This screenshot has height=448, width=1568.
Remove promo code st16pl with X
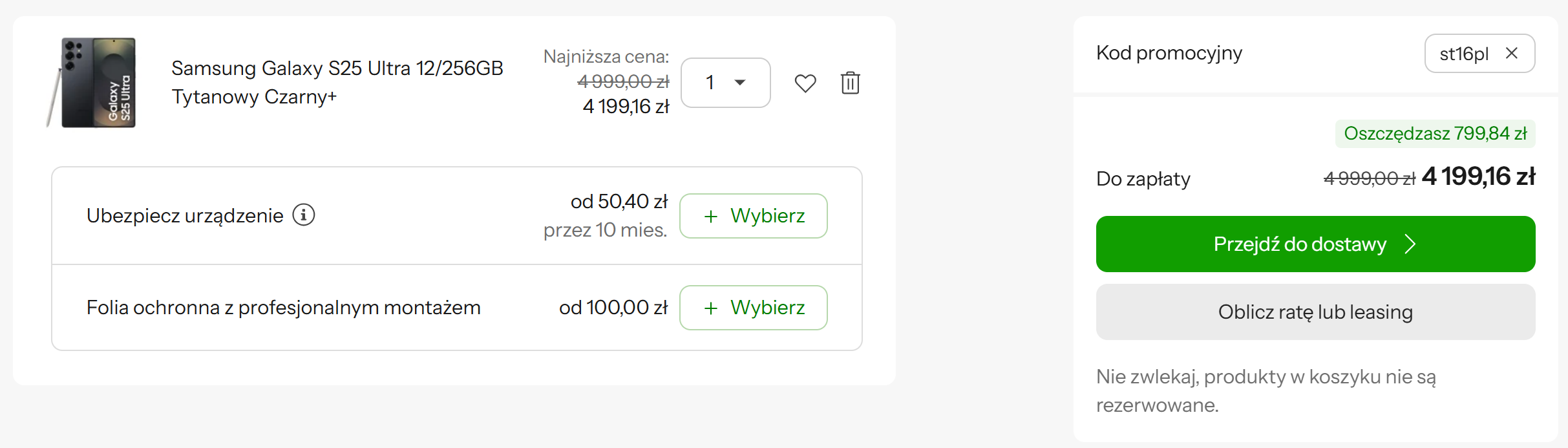coord(1511,53)
